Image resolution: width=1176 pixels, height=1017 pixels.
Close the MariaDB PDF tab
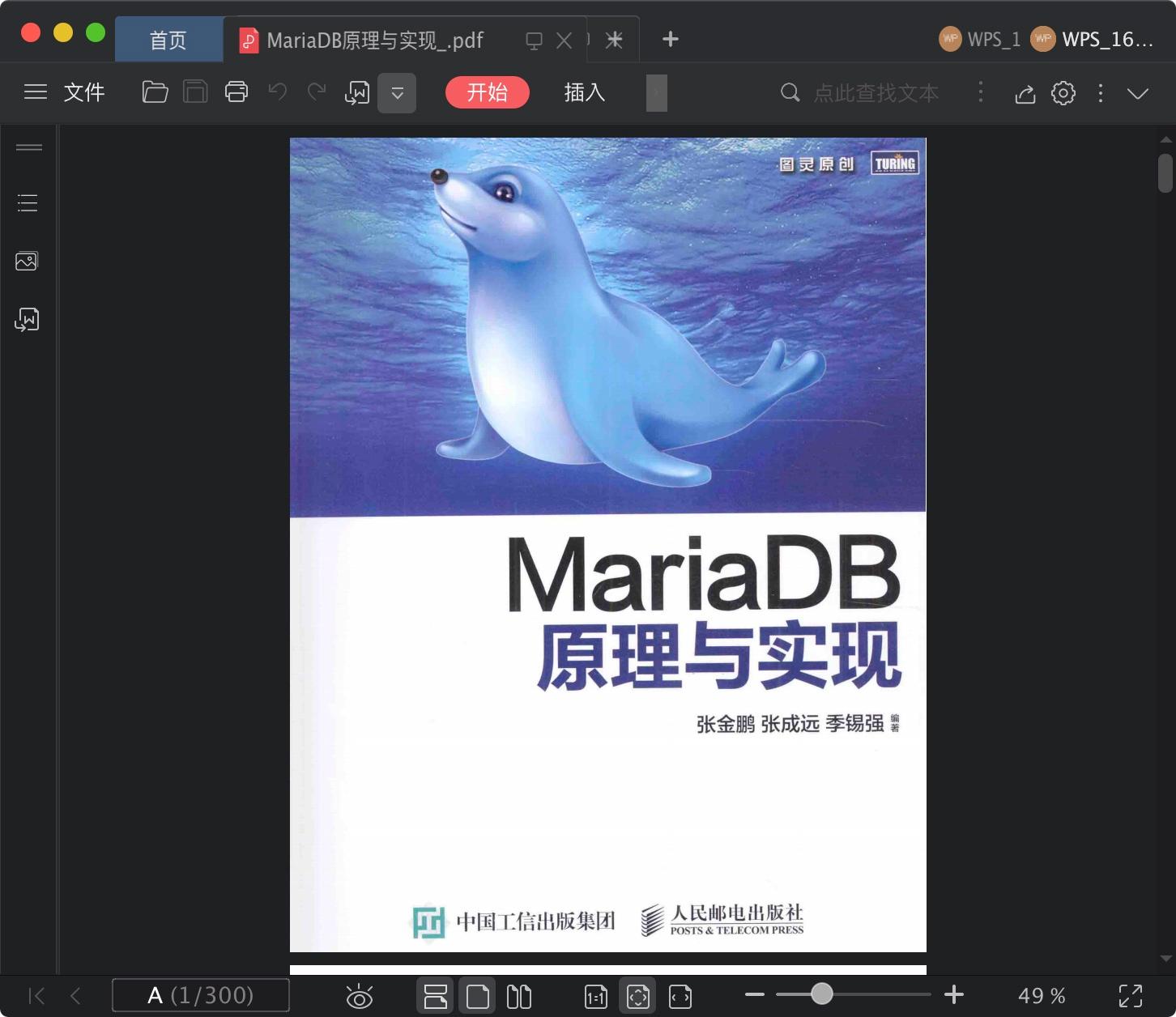pyautogui.click(x=565, y=40)
